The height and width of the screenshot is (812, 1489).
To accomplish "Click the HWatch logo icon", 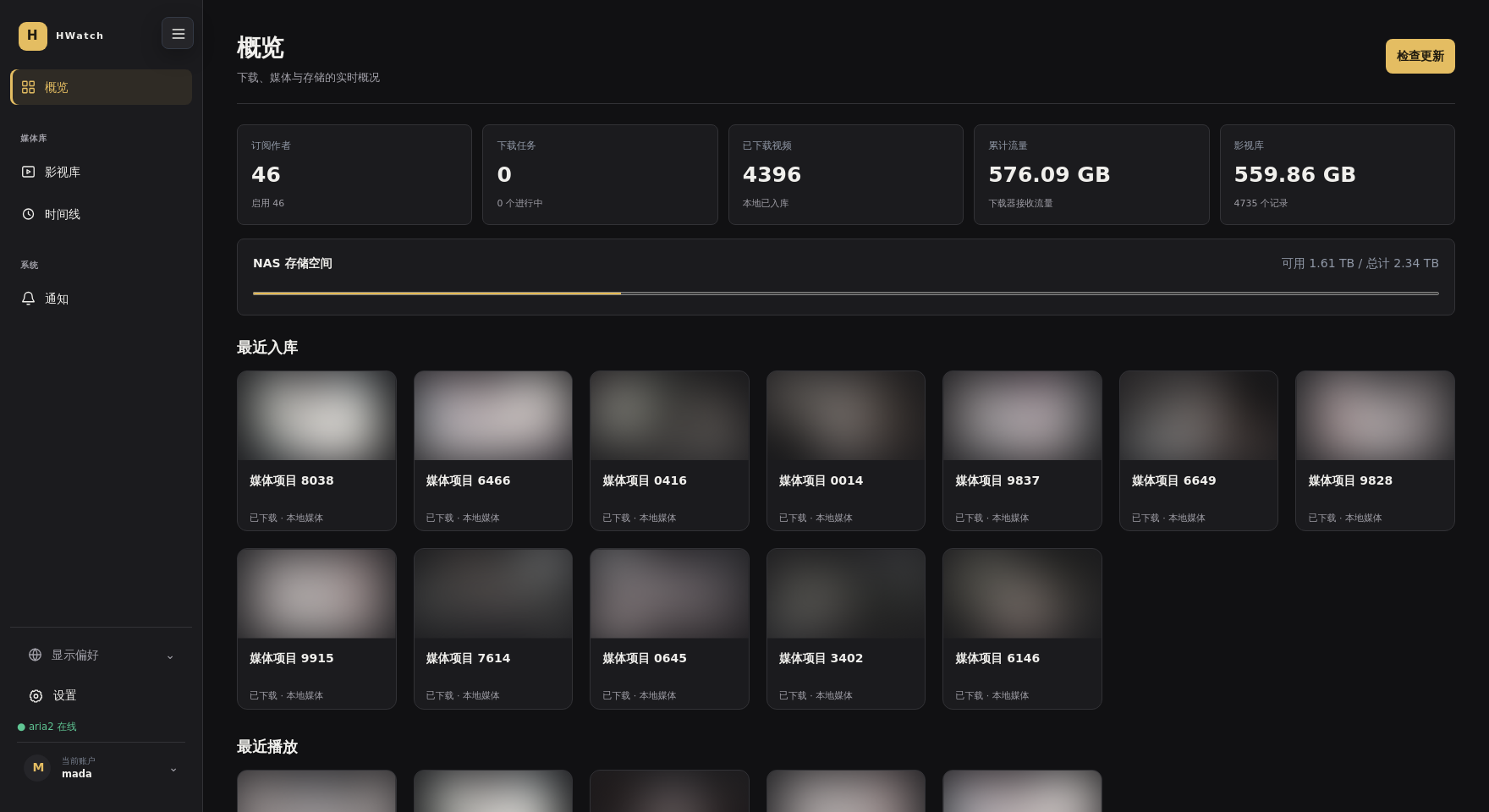I will pyautogui.click(x=33, y=36).
